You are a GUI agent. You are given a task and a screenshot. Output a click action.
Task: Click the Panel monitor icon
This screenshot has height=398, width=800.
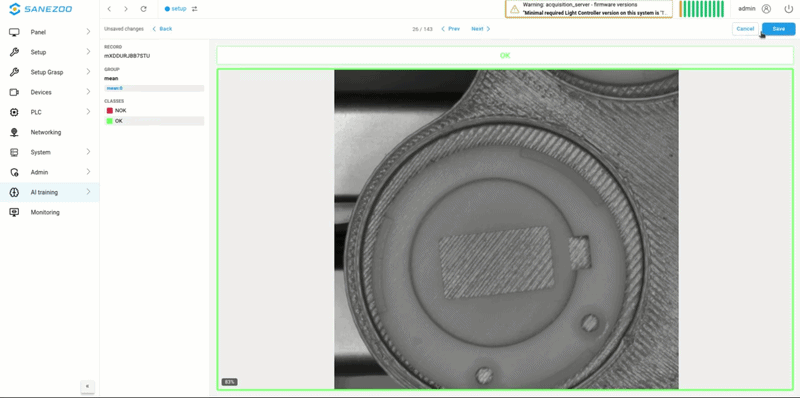[x=14, y=32]
